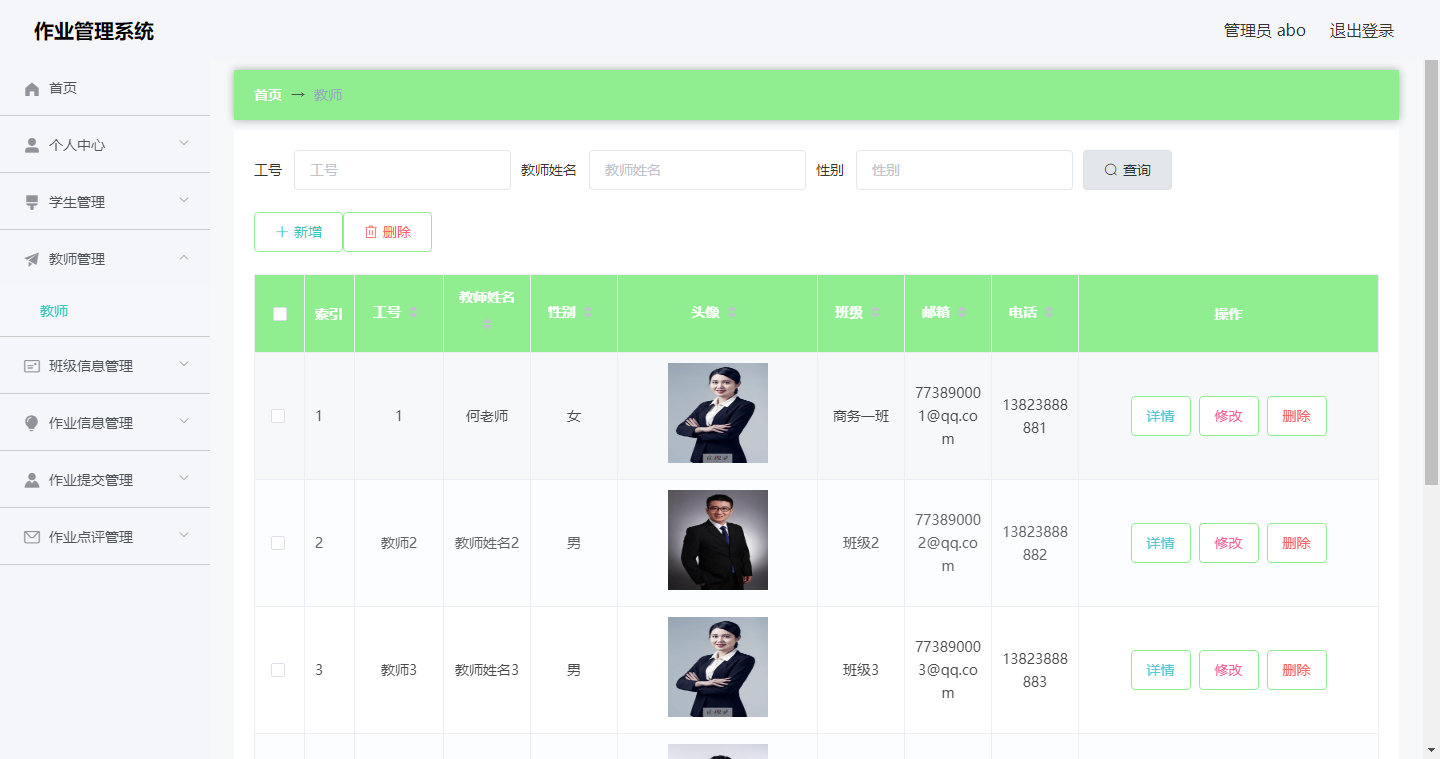Click the 管理员 abo user label
This screenshot has width=1440, height=759.
[1265, 31]
